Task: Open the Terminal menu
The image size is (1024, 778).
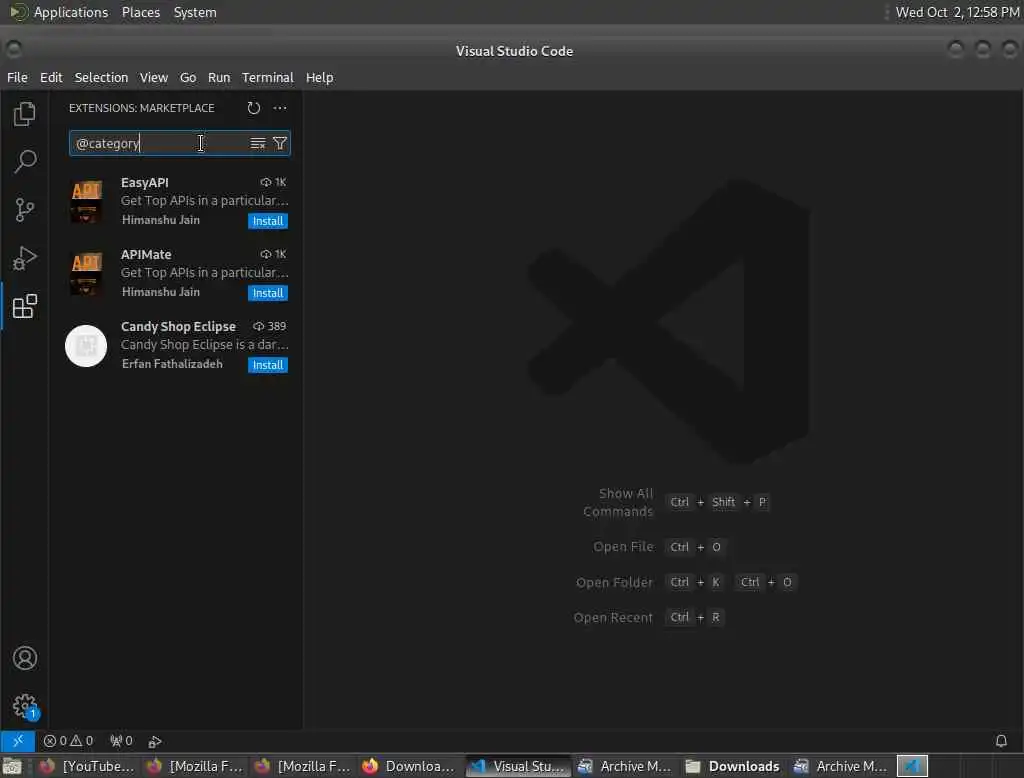Action: (268, 77)
